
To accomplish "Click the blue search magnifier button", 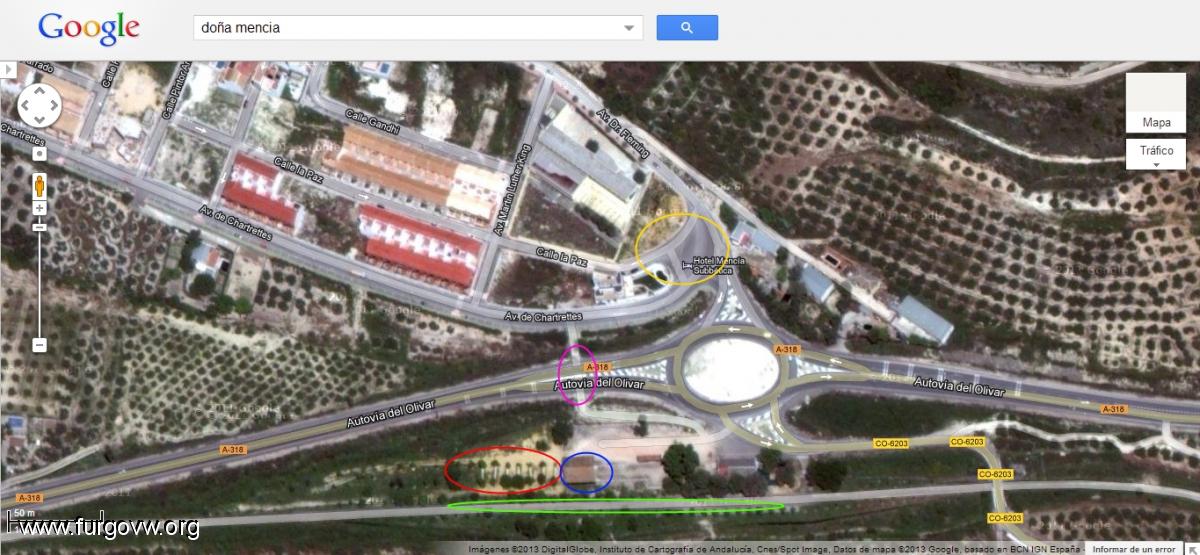I will (x=687, y=28).
